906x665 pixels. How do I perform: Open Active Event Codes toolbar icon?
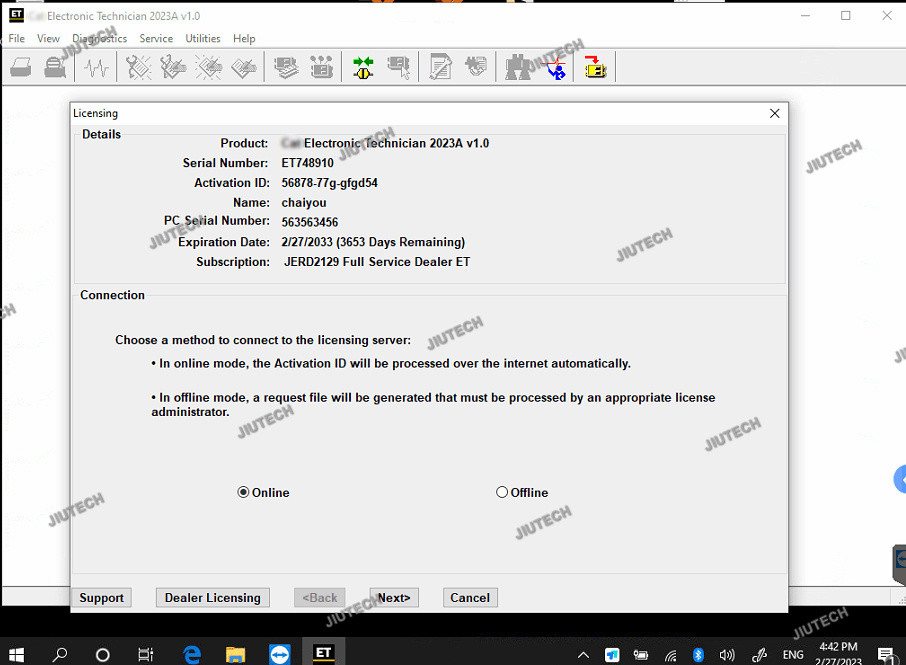pos(209,68)
